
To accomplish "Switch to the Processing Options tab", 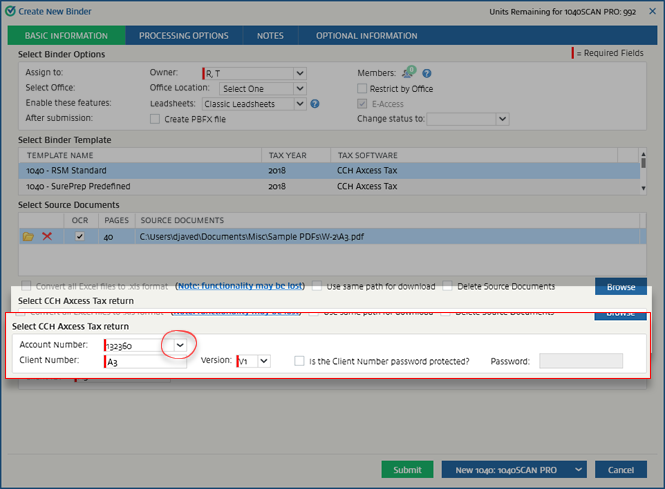I will [x=183, y=36].
